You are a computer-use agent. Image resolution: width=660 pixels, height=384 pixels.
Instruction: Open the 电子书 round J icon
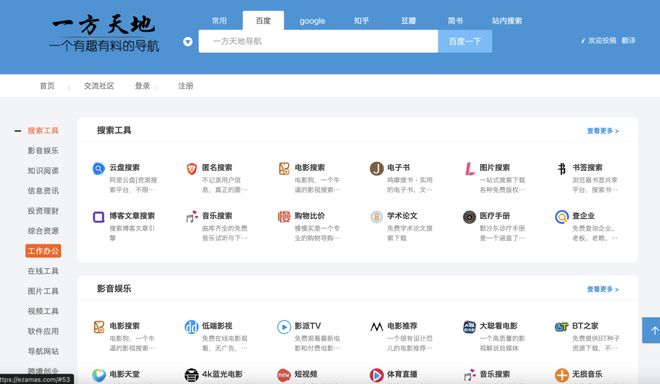[377, 168]
